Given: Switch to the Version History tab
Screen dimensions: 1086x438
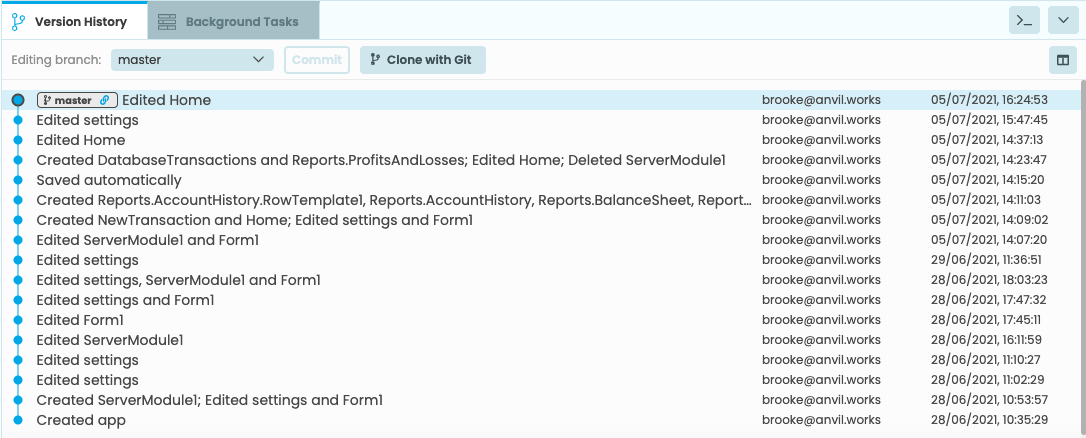Looking at the screenshot, I should 70,21.
